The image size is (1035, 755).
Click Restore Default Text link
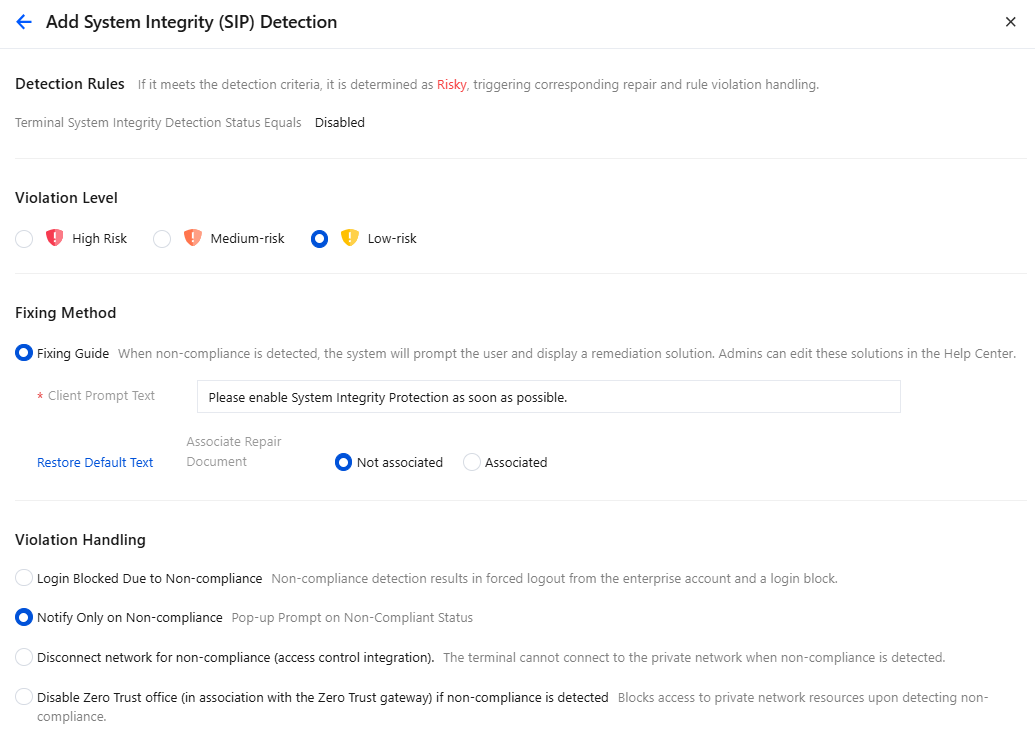pyautogui.click(x=95, y=463)
